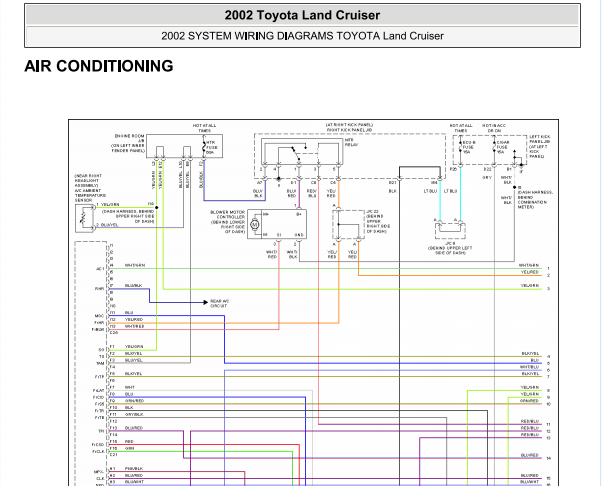Click the "CIGAR FUSE 15A" label

503,147
